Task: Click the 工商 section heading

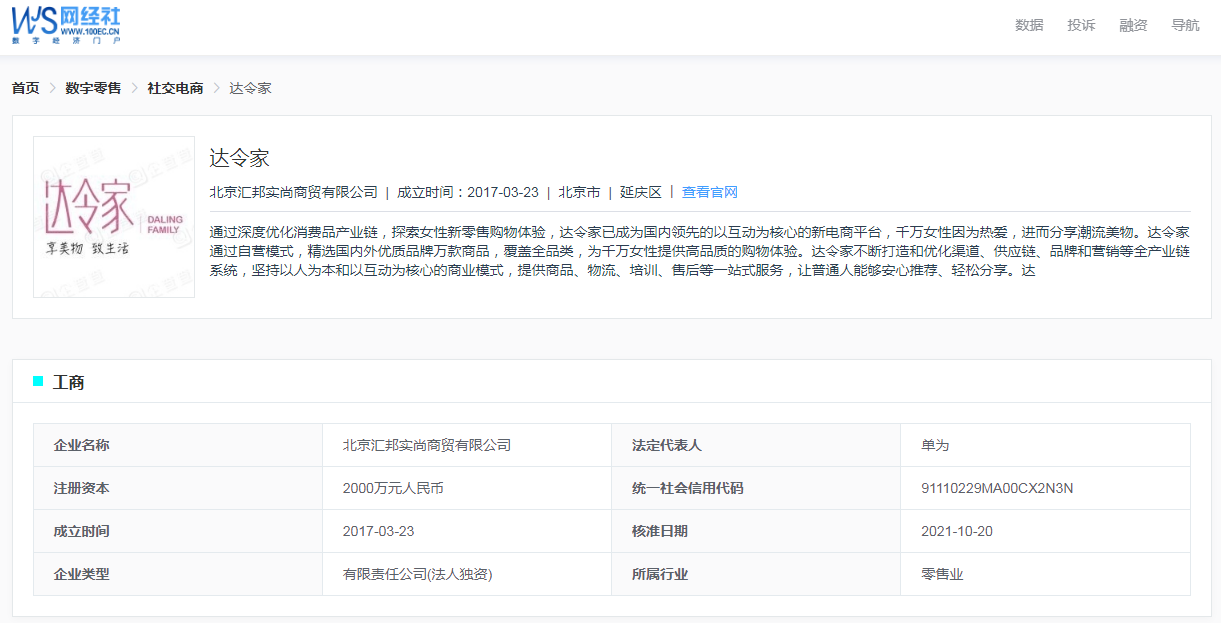Action: pyautogui.click(x=69, y=382)
